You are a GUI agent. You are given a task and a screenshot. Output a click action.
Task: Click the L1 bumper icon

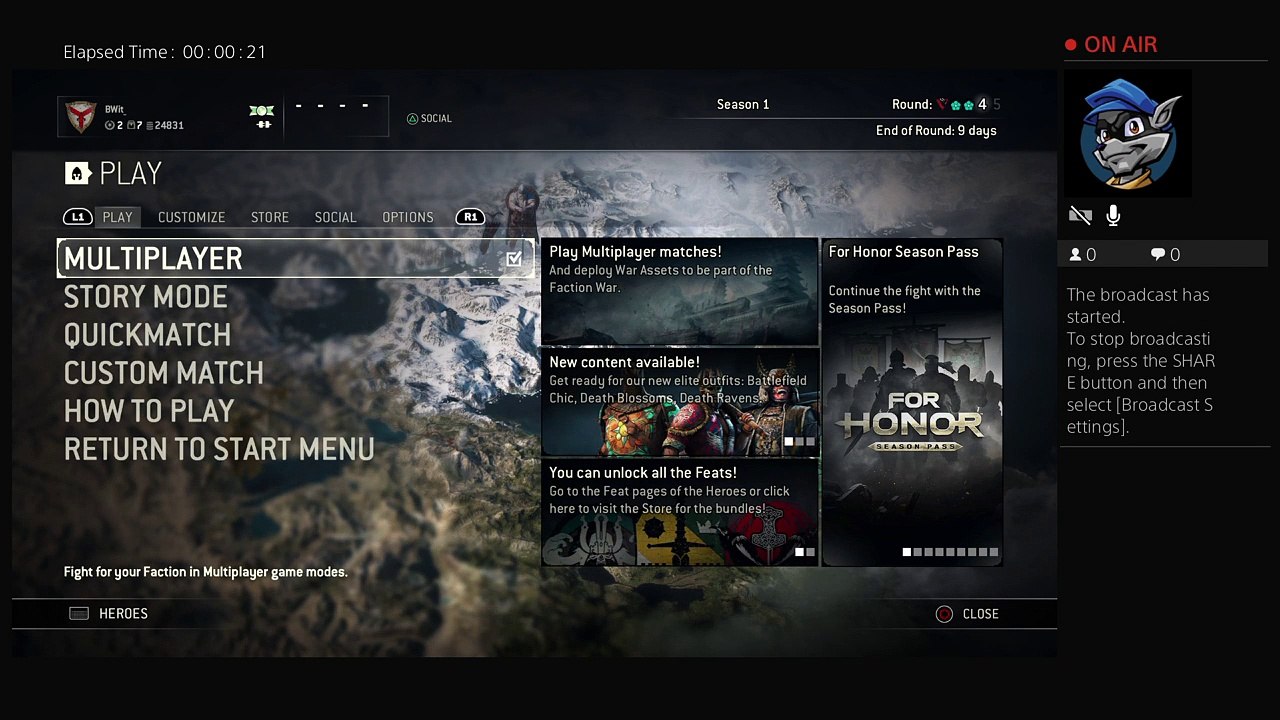[78, 217]
